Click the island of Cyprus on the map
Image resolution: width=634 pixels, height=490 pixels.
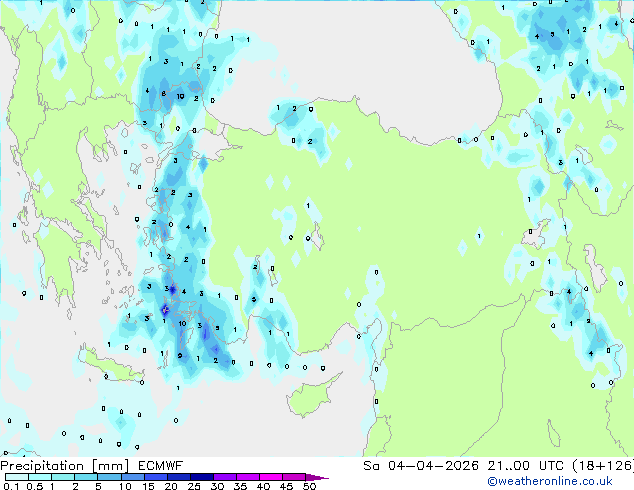tap(311, 398)
